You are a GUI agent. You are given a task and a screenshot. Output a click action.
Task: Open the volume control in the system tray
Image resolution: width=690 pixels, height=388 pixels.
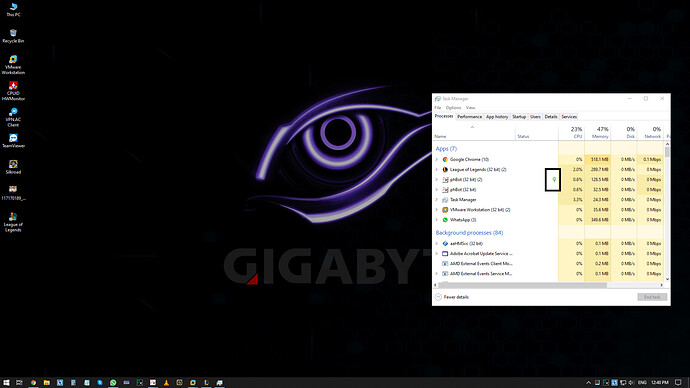tap(631, 383)
